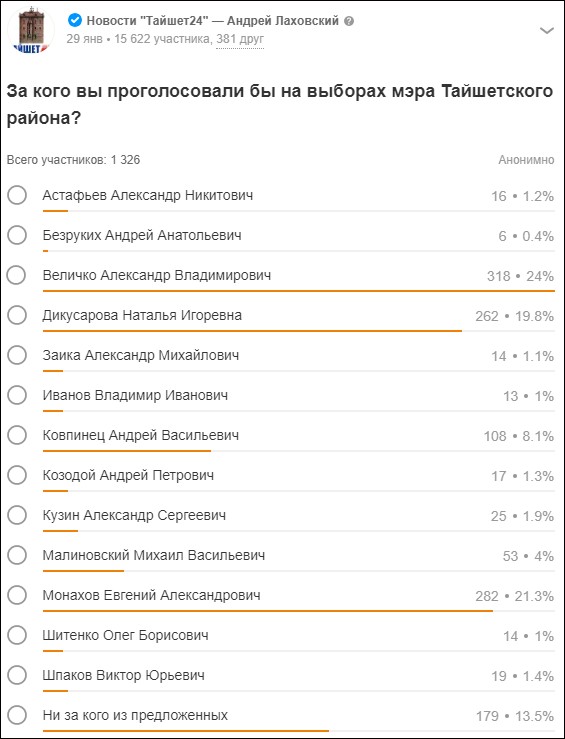Select Безруких Андрей Анатольевич radio option
The image size is (565, 739).
pos(17,235)
